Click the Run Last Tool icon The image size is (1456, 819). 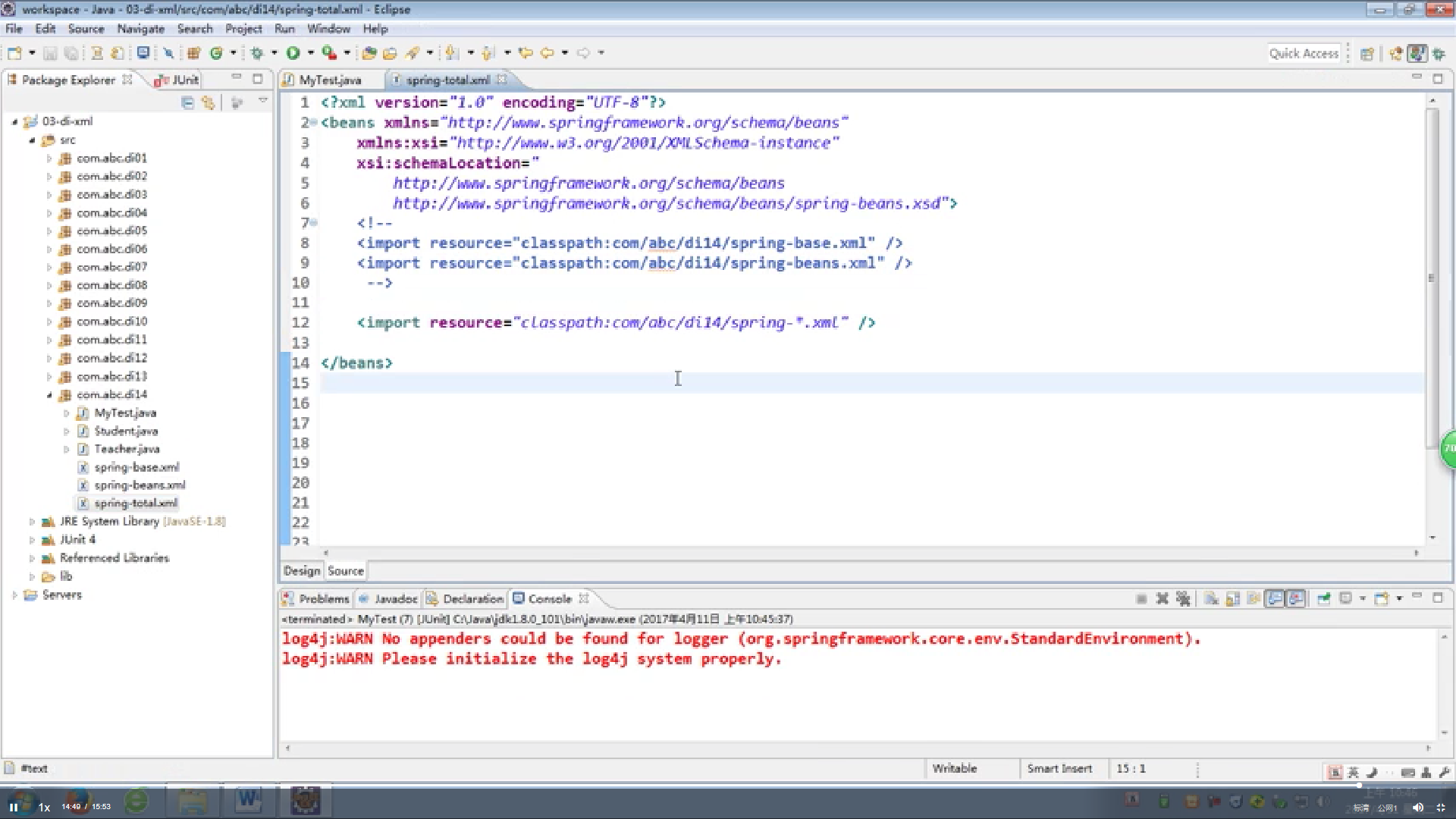click(329, 53)
